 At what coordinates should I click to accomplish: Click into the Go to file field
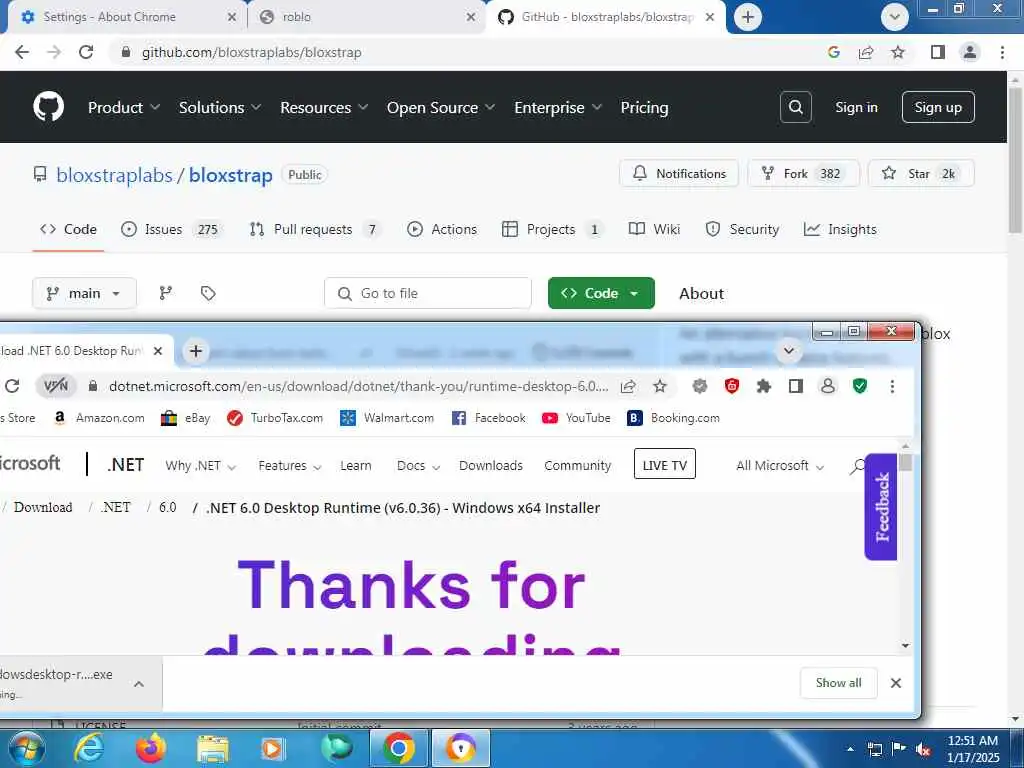(428, 293)
